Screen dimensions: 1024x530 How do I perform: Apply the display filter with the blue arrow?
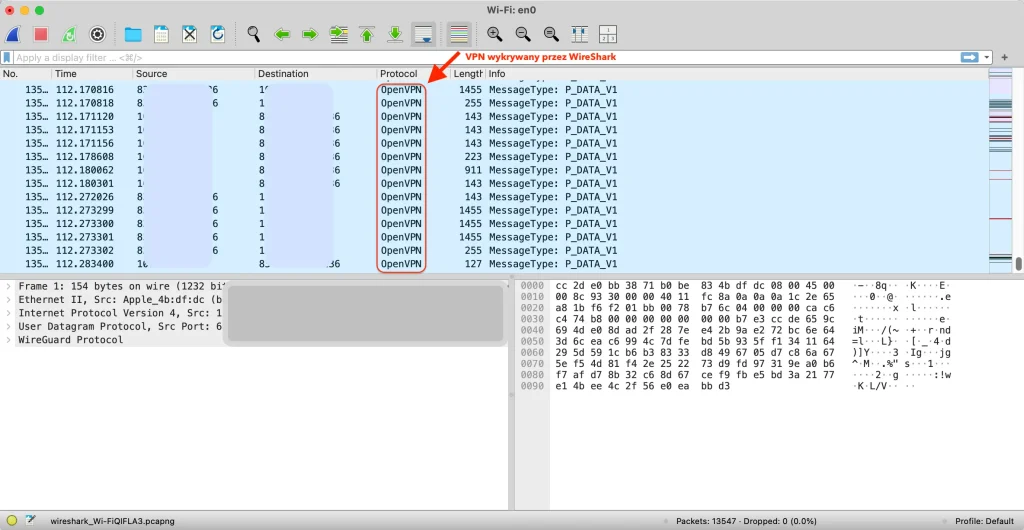(x=969, y=57)
